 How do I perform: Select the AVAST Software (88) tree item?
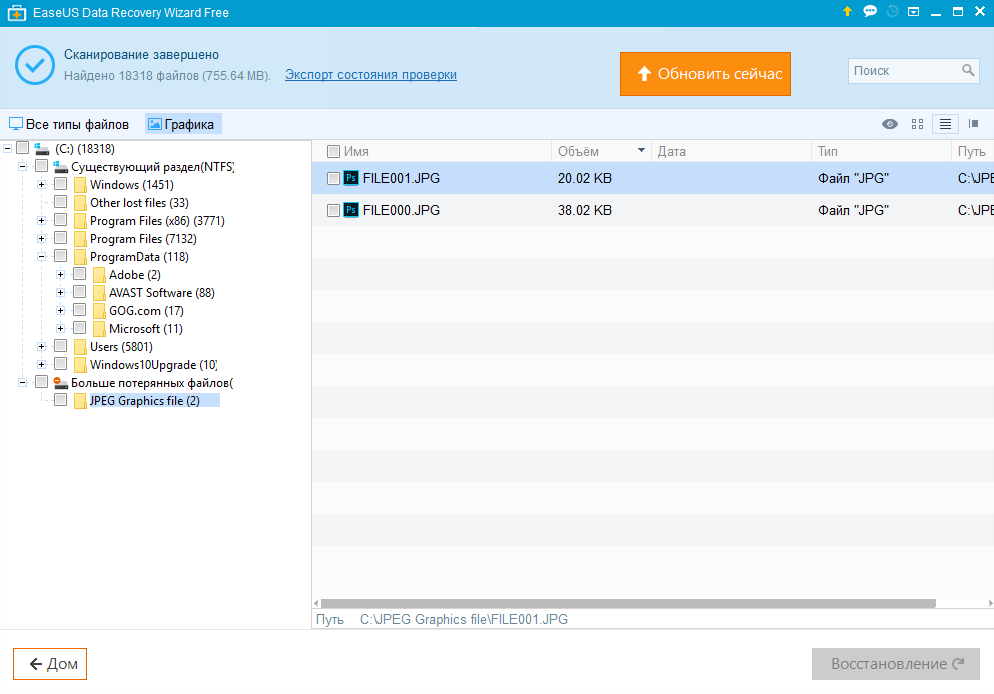162,293
